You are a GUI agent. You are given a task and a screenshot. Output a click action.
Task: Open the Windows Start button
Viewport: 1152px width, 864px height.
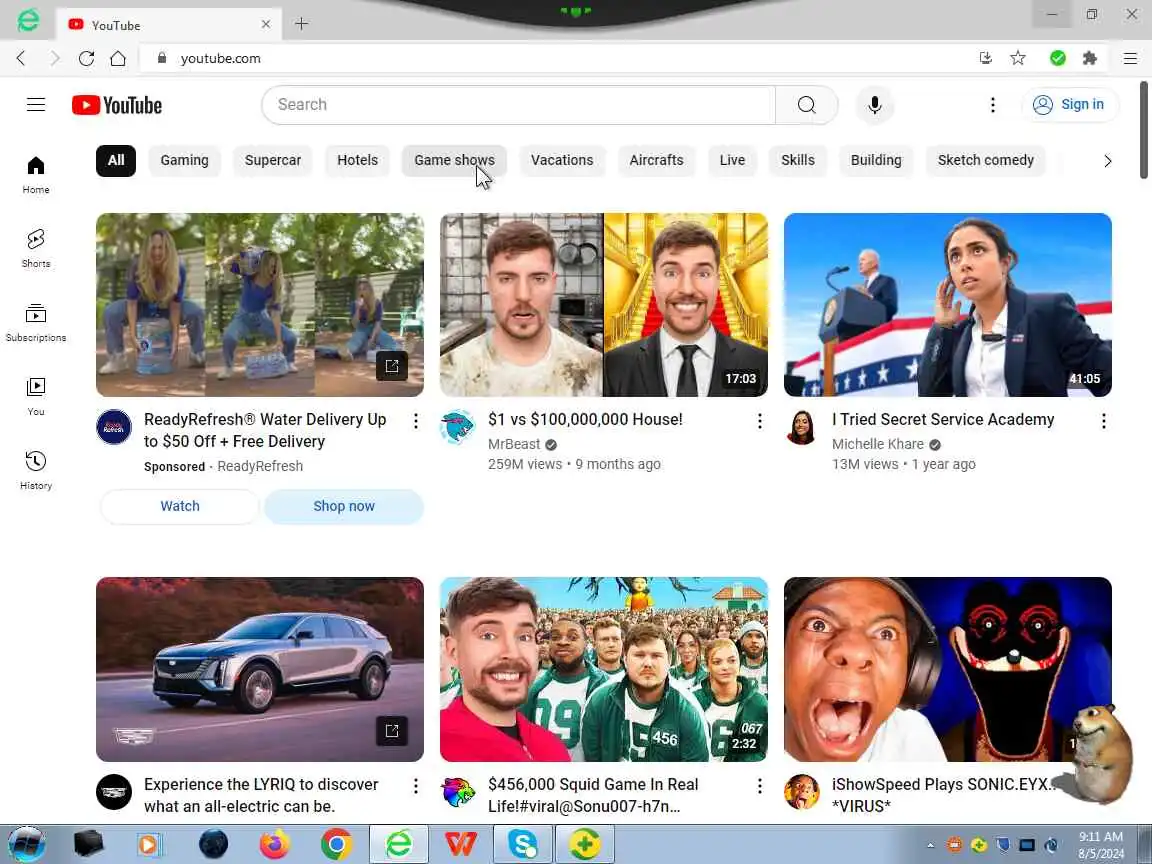[26, 843]
